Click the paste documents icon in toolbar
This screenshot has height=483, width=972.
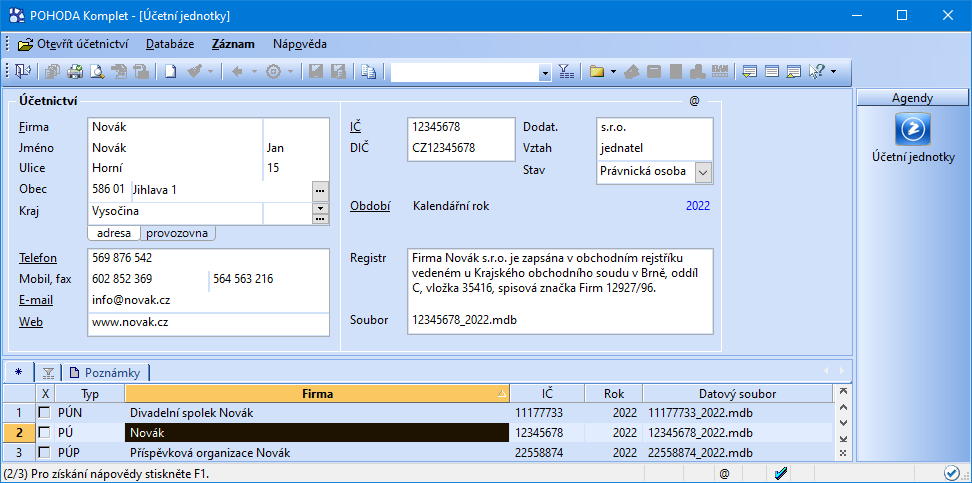[x=369, y=71]
